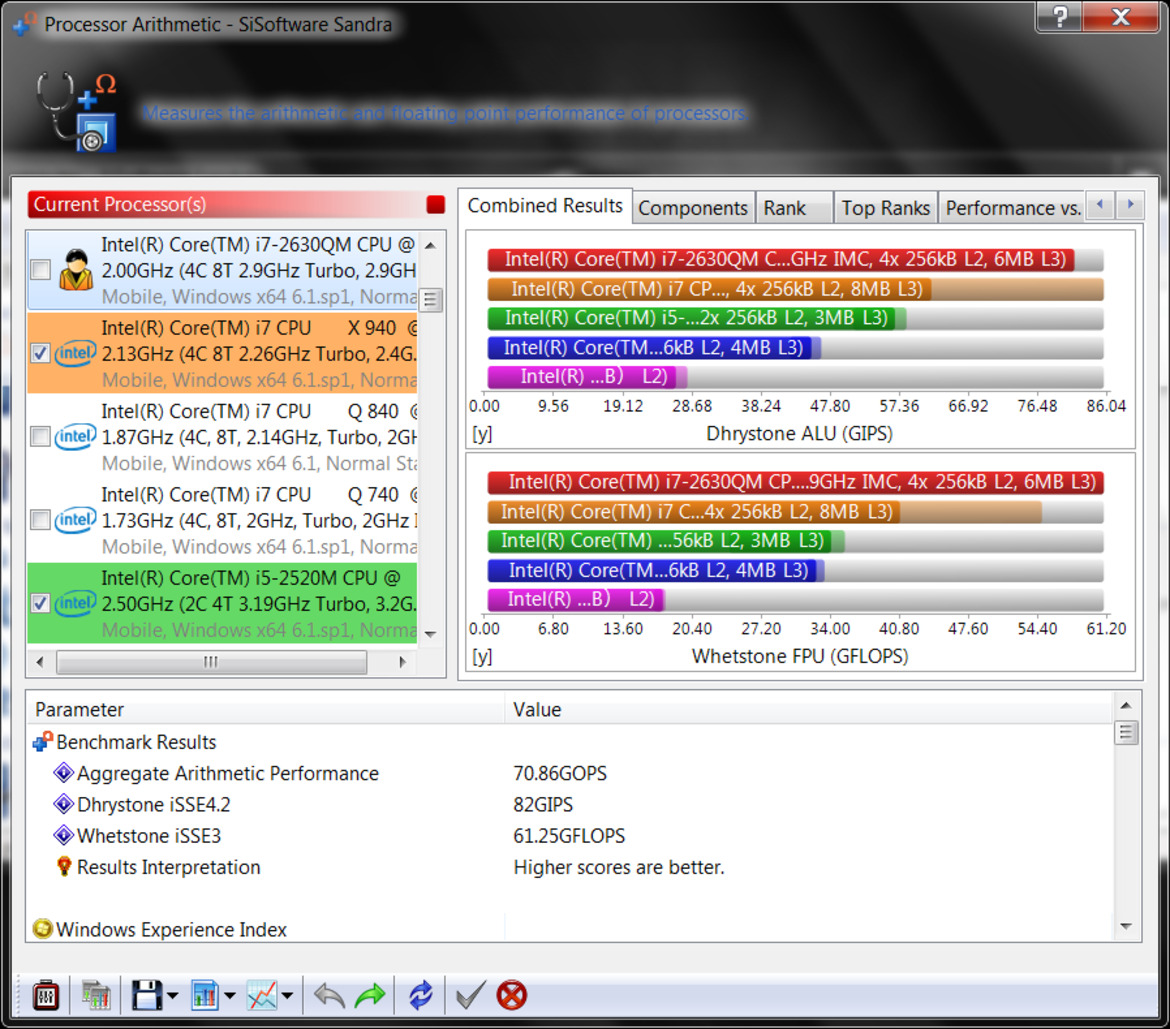Image resolution: width=1170 pixels, height=1029 pixels.
Task: Open the save icon dropdown arrow
Action: 173,995
